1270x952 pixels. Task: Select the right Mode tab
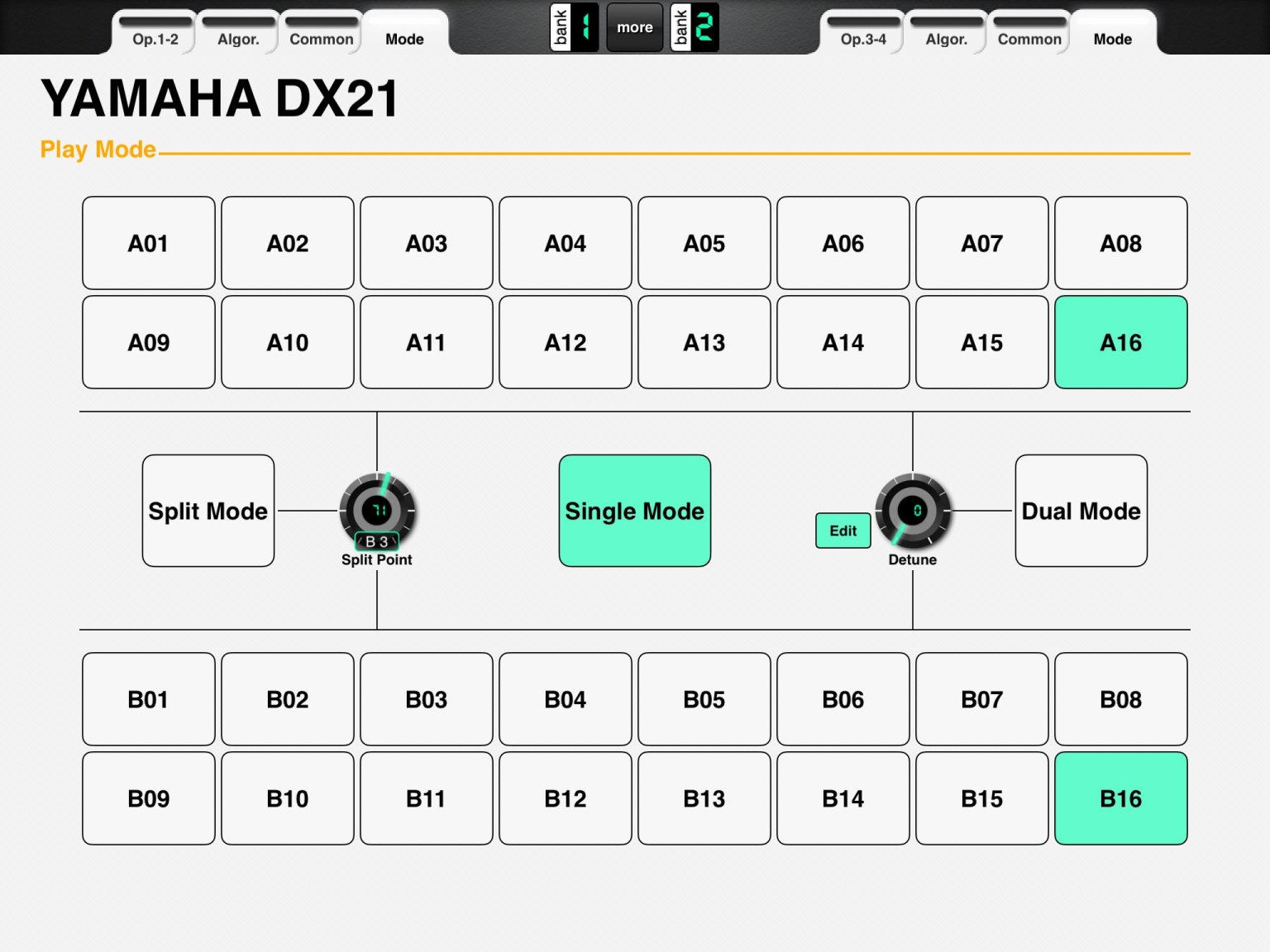1113,33
